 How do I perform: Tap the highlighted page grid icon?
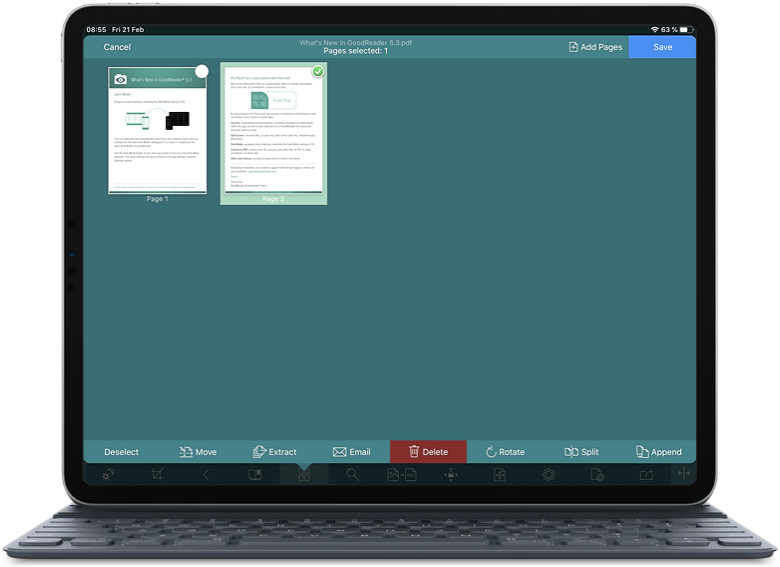click(x=304, y=475)
